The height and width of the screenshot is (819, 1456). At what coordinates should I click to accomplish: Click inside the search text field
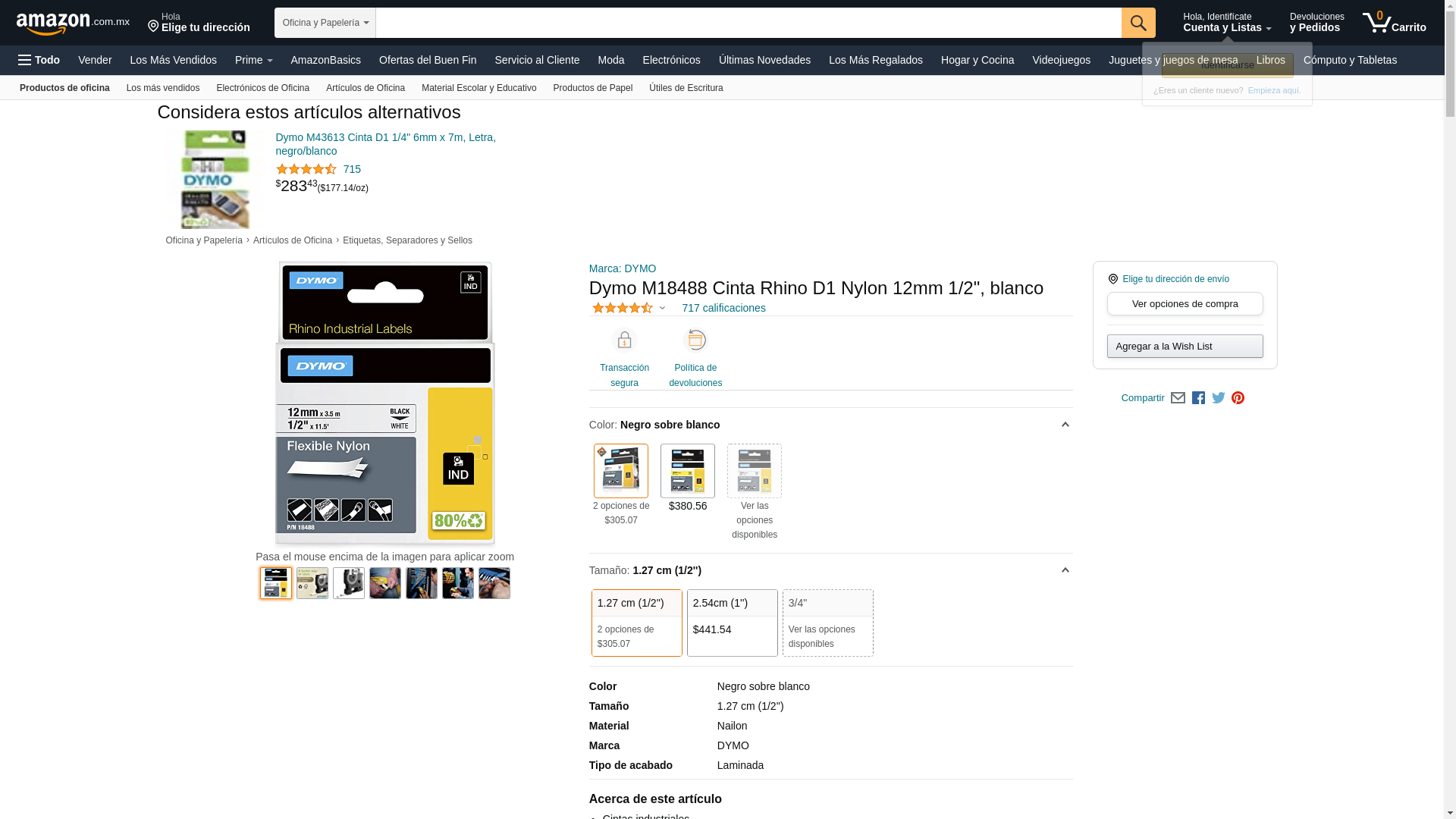click(748, 23)
